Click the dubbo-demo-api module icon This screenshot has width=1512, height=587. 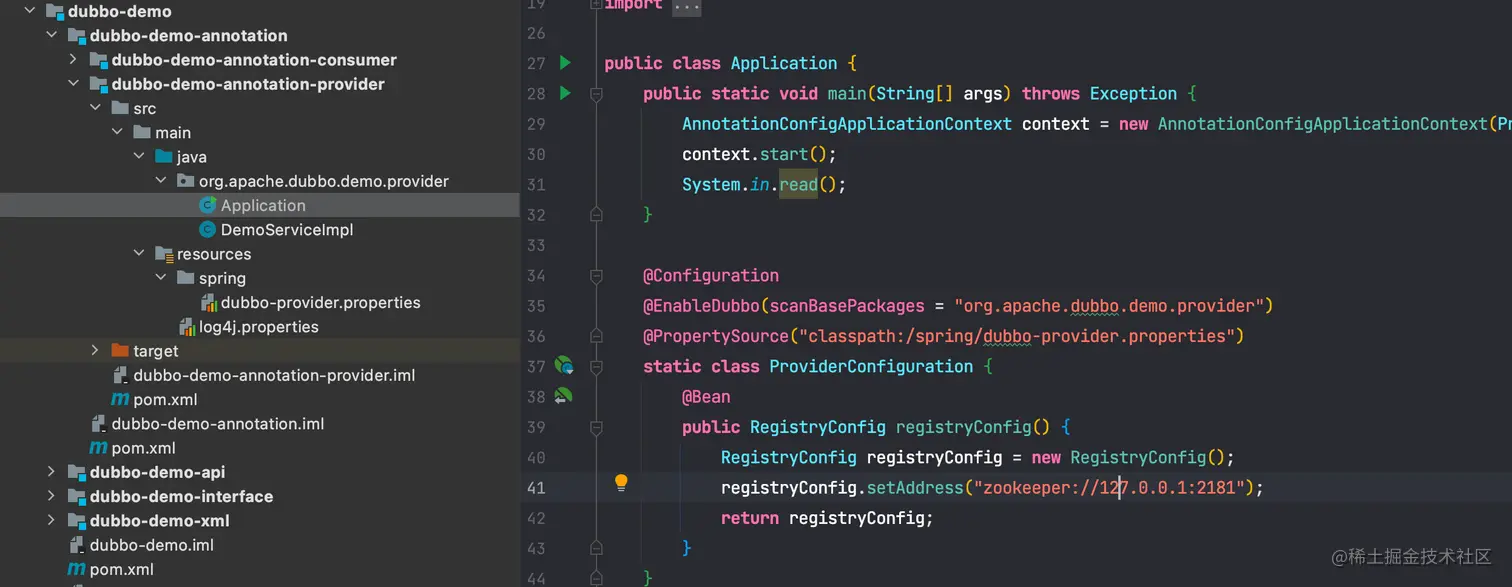point(76,472)
